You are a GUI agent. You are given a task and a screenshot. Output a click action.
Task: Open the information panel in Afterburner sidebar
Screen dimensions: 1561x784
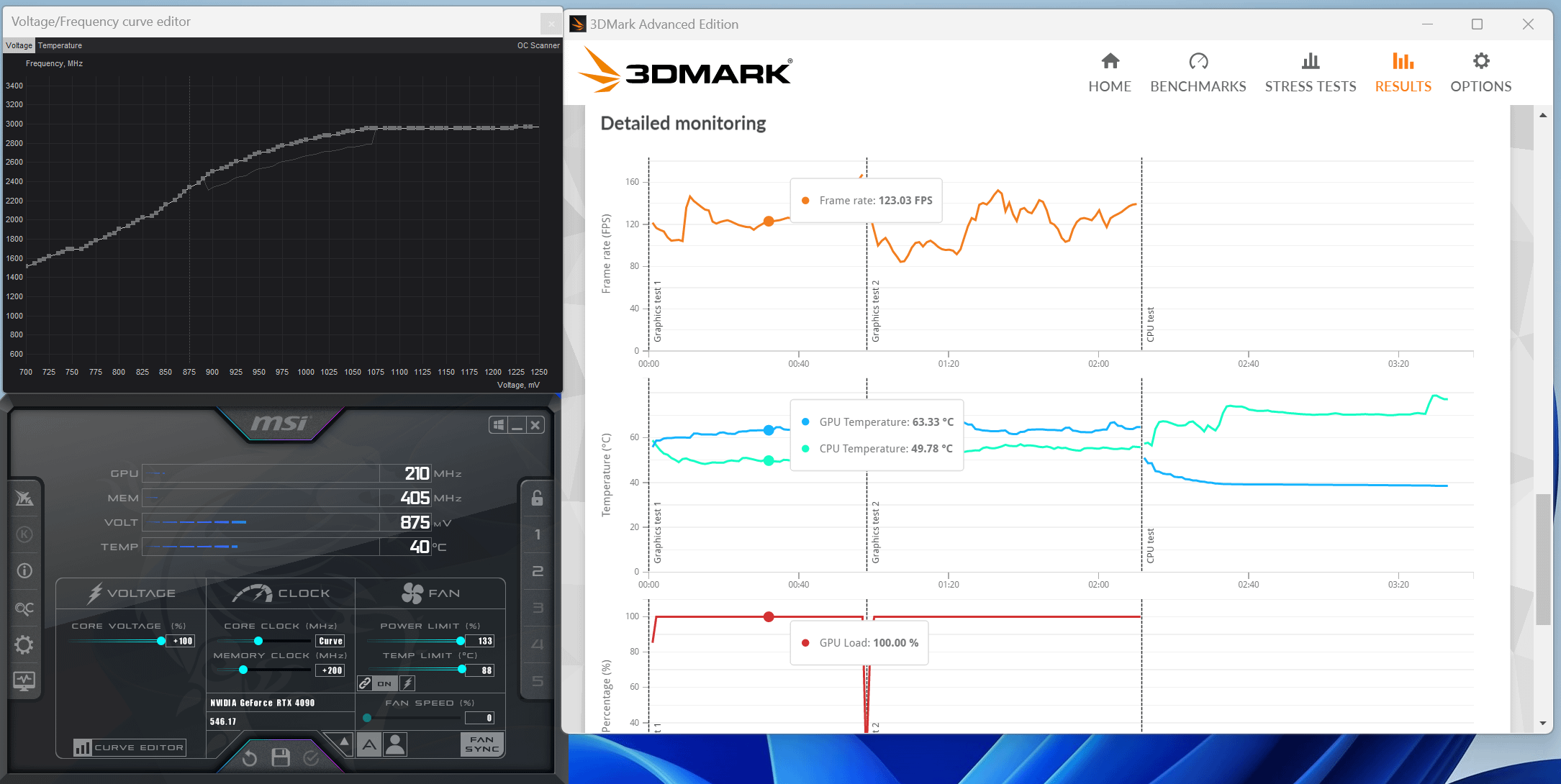click(x=24, y=570)
